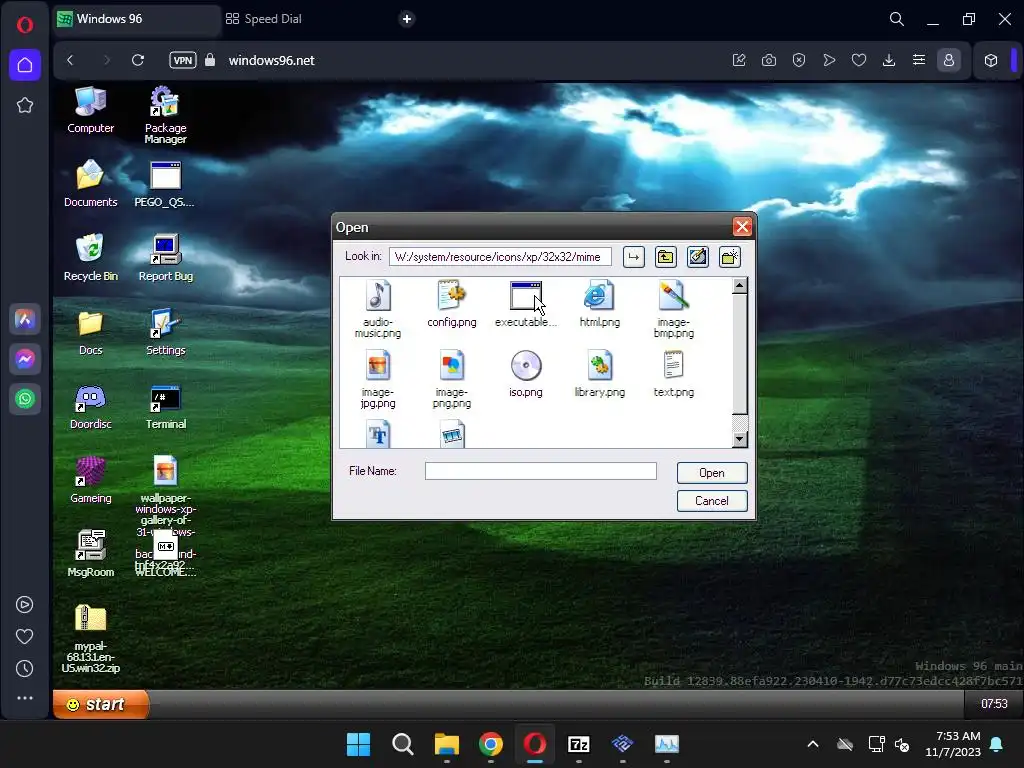Open Opera sidebar bookmarks star icon
1024x768 pixels.
click(x=25, y=105)
